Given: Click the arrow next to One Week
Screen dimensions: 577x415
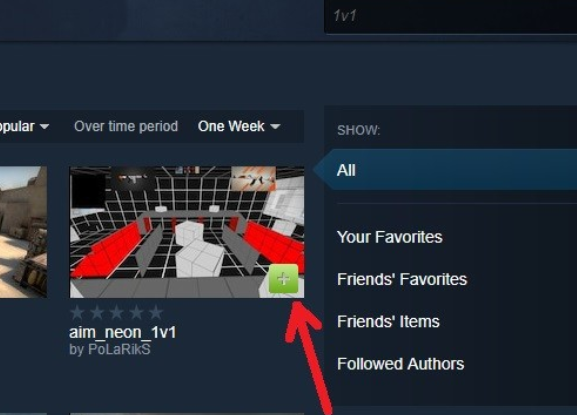Looking at the screenshot, I should tap(275, 127).
